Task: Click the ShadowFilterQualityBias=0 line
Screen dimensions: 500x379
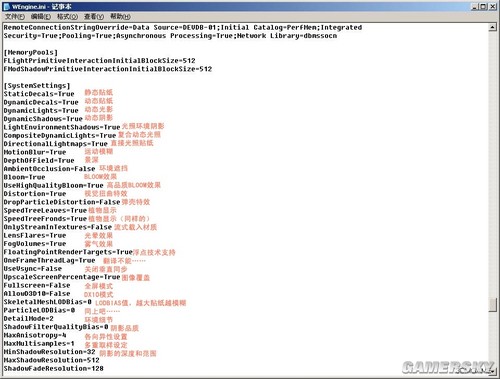Action: click(56, 327)
